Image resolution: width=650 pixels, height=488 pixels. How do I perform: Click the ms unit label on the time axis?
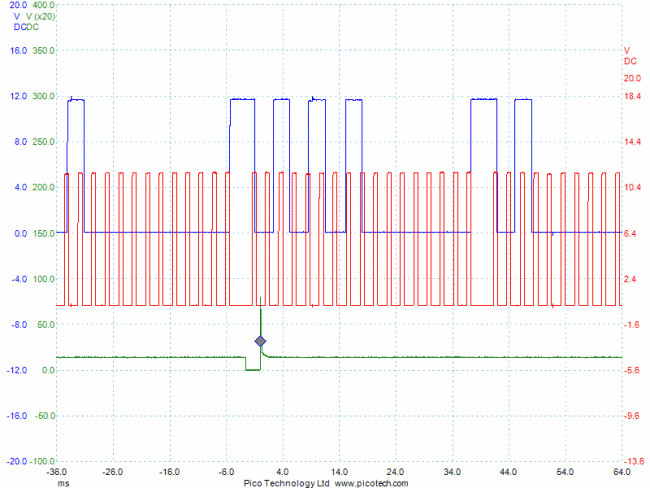coord(63,483)
